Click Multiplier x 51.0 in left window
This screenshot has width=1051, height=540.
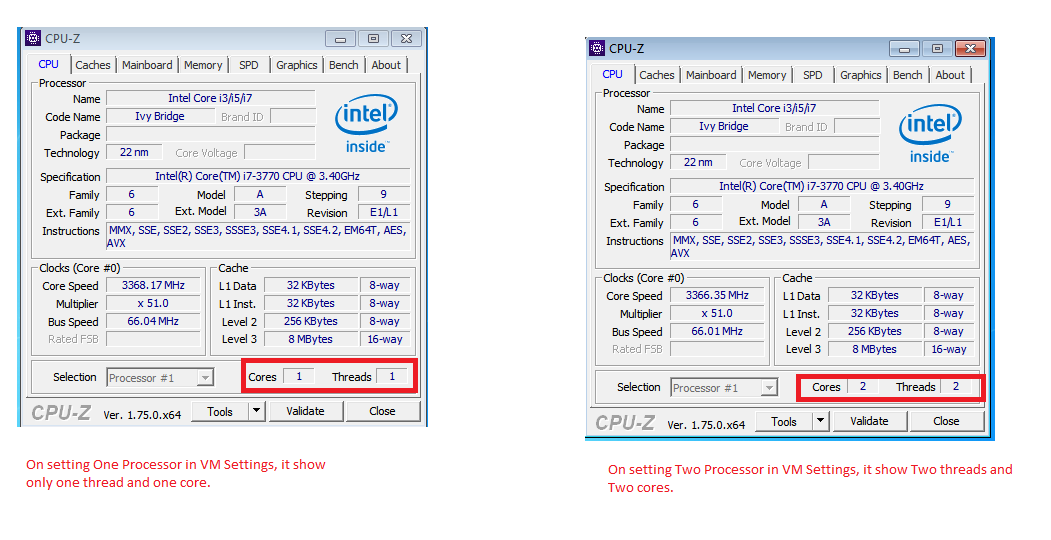pos(153,303)
